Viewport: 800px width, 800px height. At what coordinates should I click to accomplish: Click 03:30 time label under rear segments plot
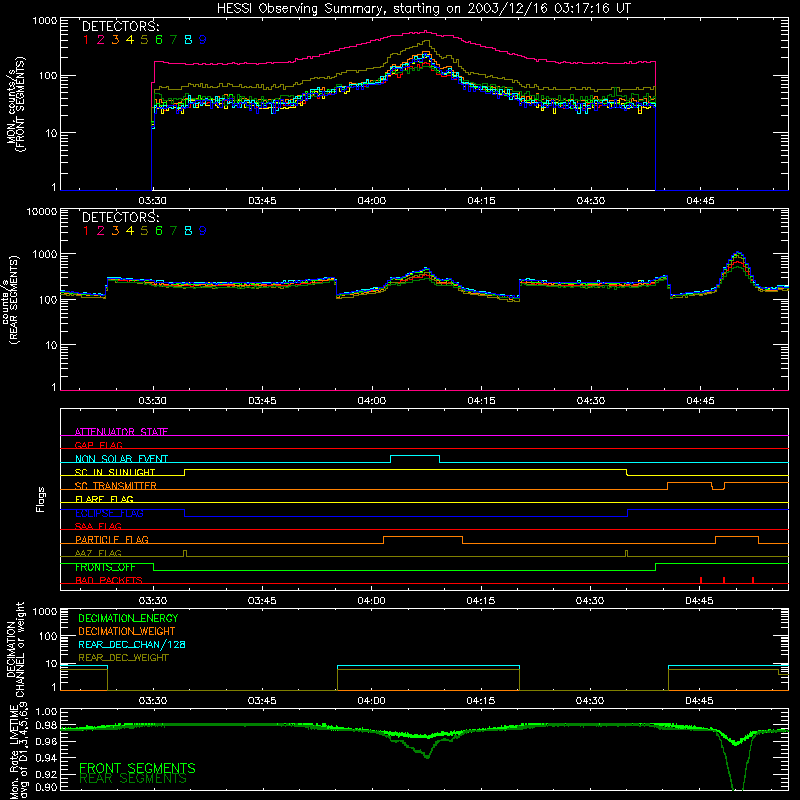click(153, 401)
